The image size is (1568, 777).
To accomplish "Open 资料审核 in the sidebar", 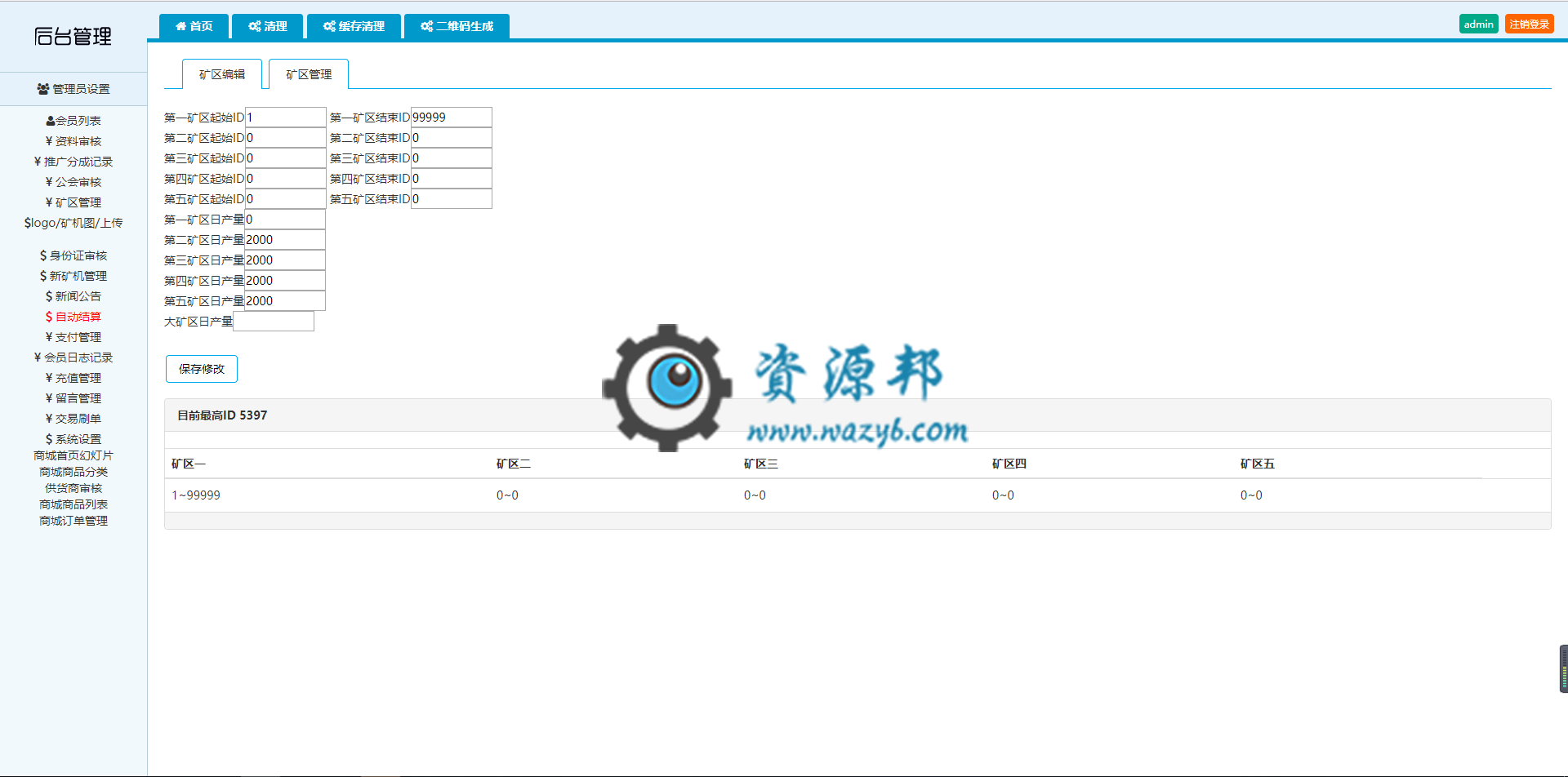I will [73, 141].
